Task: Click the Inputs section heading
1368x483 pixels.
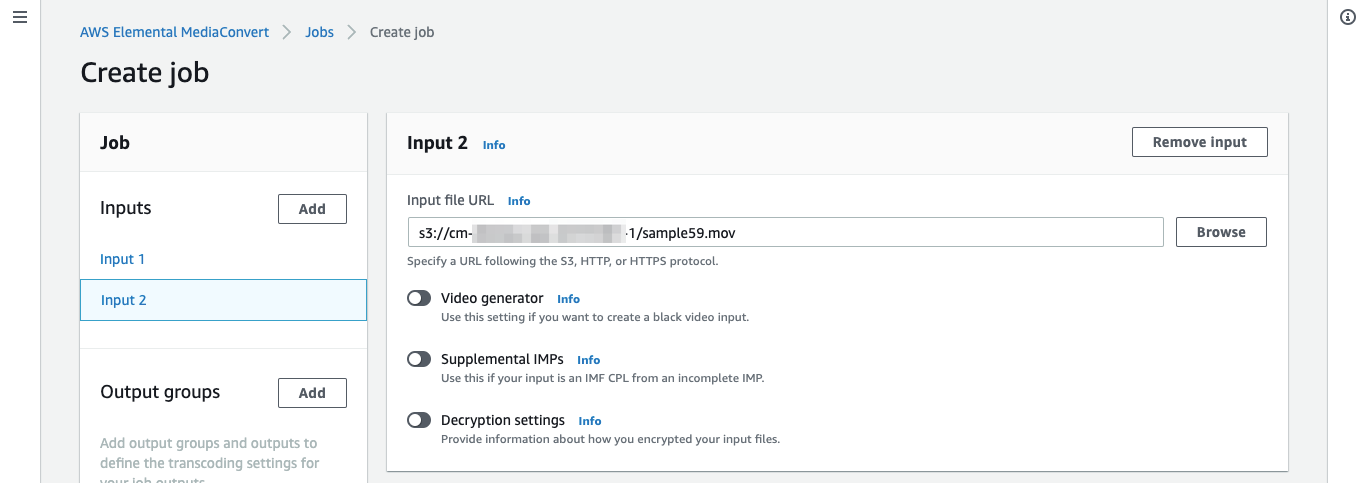Action: [126, 208]
